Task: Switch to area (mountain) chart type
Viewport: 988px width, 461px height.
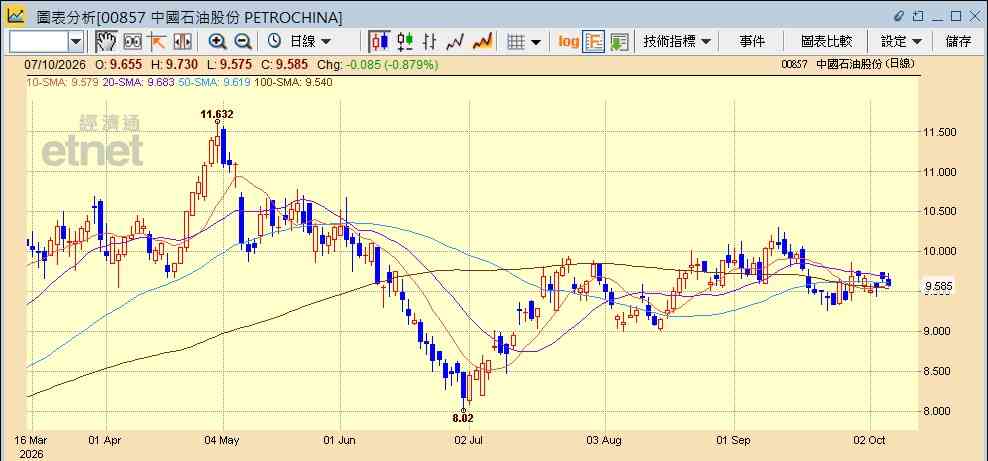Action: click(x=482, y=42)
